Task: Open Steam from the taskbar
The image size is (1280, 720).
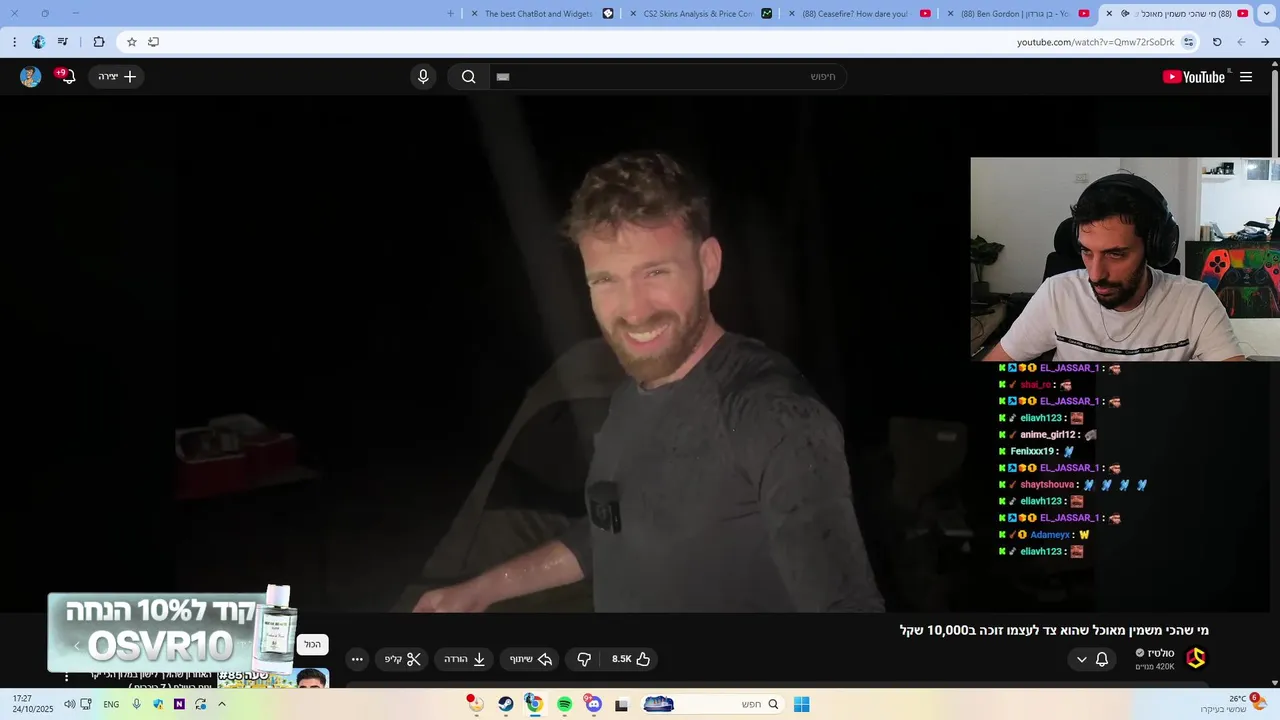Action: click(x=506, y=704)
